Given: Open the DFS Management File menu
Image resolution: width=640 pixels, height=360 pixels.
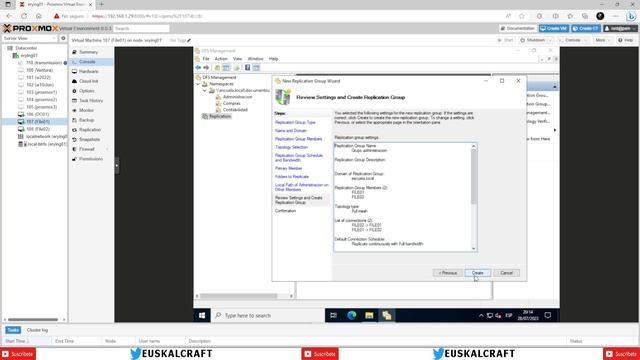Looking at the screenshot, I should pos(206,59).
